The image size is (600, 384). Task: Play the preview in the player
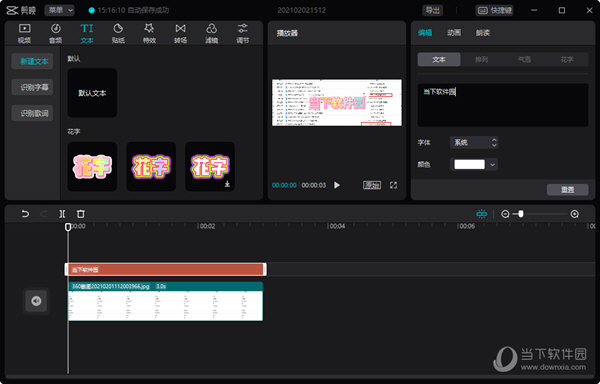coord(337,185)
